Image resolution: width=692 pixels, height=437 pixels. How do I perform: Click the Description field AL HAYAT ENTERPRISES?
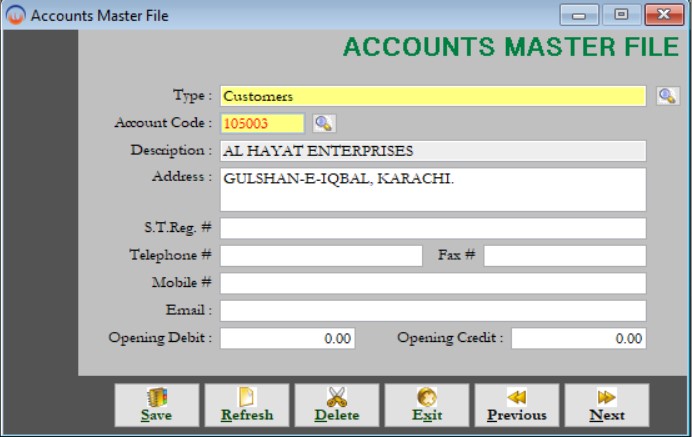click(433, 151)
